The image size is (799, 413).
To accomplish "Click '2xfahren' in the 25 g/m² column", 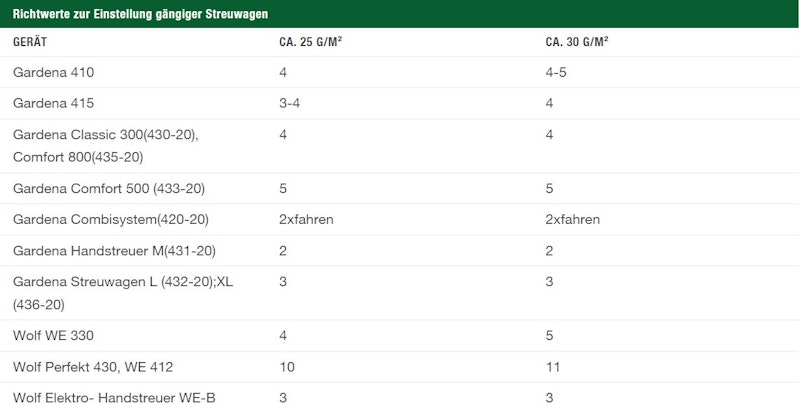I will pyautogui.click(x=306, y=220).
